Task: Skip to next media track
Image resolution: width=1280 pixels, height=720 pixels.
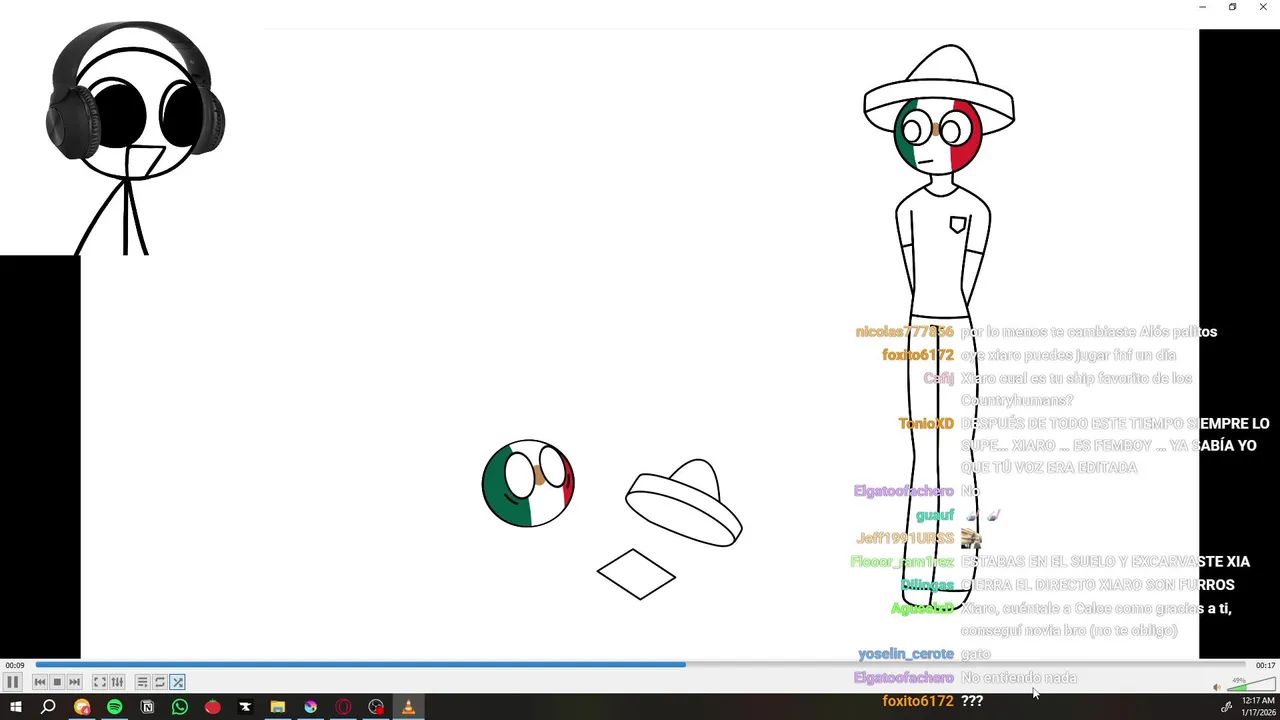Action: [x=74, y=682]
